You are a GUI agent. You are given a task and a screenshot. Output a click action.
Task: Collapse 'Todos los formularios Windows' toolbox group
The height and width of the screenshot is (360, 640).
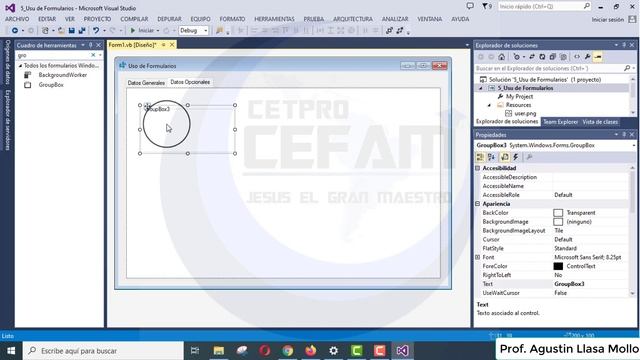coord(20,66)
